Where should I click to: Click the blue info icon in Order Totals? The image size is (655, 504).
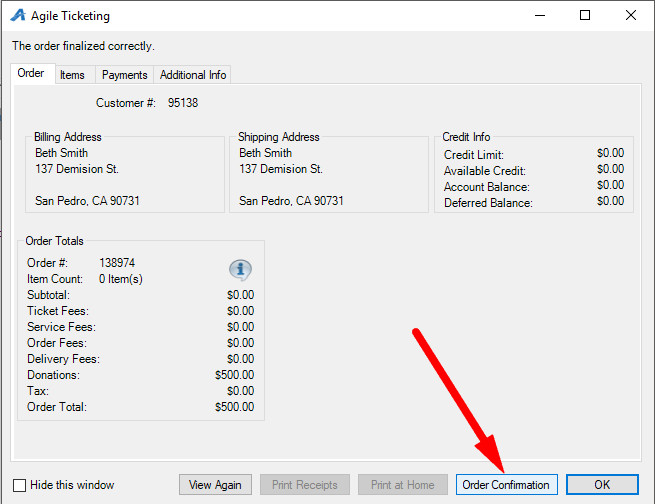click(x=240, y=270)
